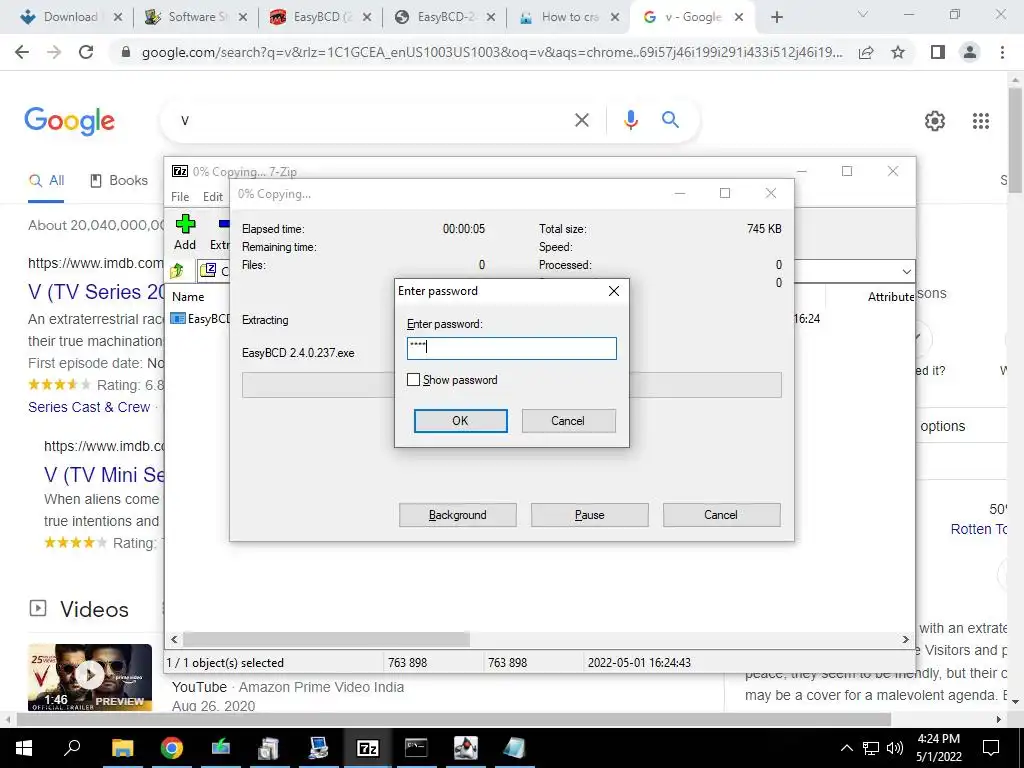
Task: Reload the Google page
Action: click(86, 52)
